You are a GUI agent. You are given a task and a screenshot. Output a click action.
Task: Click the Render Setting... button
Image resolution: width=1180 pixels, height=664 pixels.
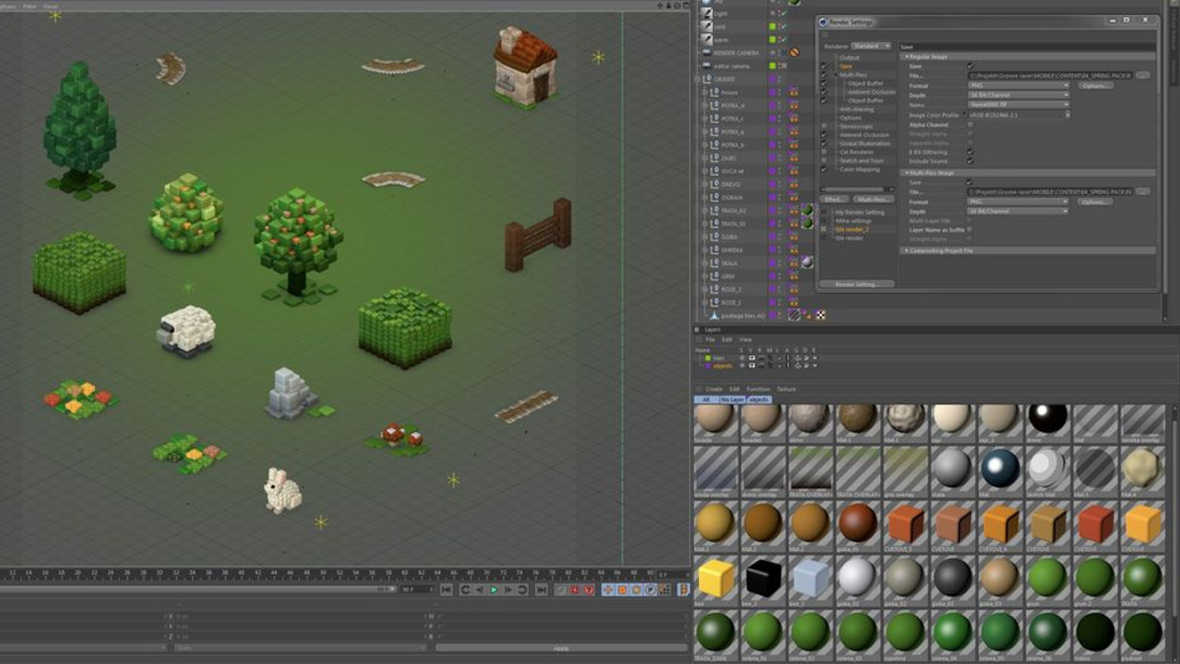tap(856, 285)
